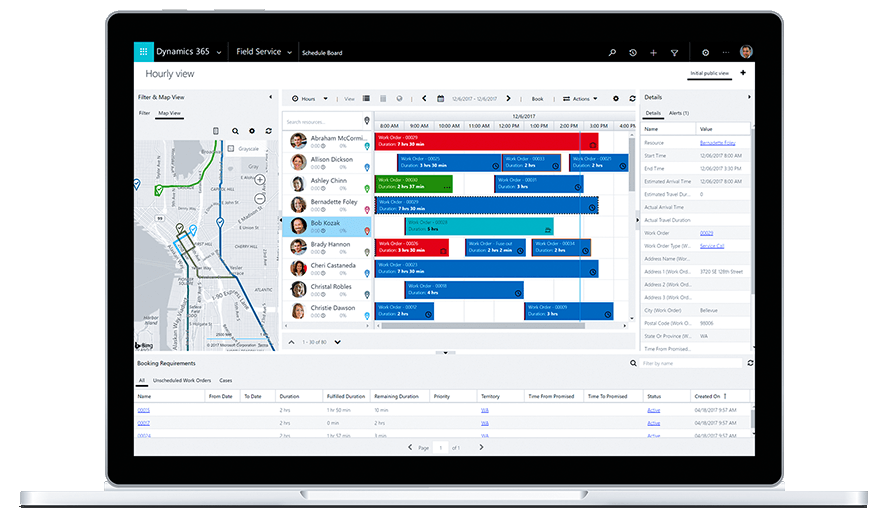Open the advanced find filter icon

[x=674, y=52]
